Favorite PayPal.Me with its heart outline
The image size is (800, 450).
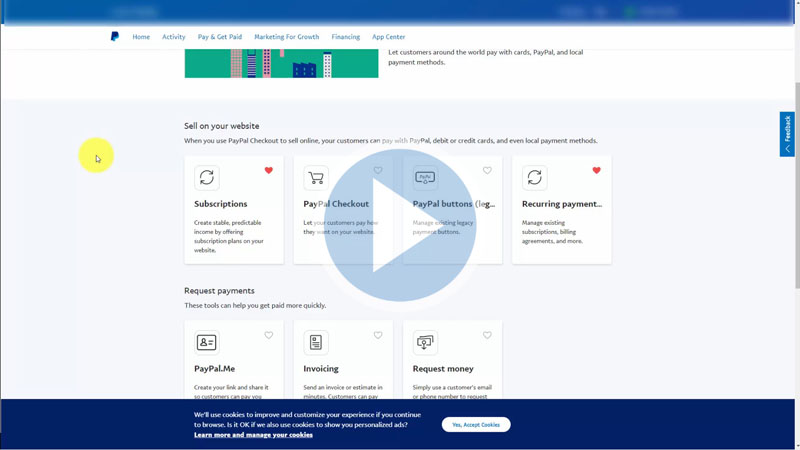[268, 336]
